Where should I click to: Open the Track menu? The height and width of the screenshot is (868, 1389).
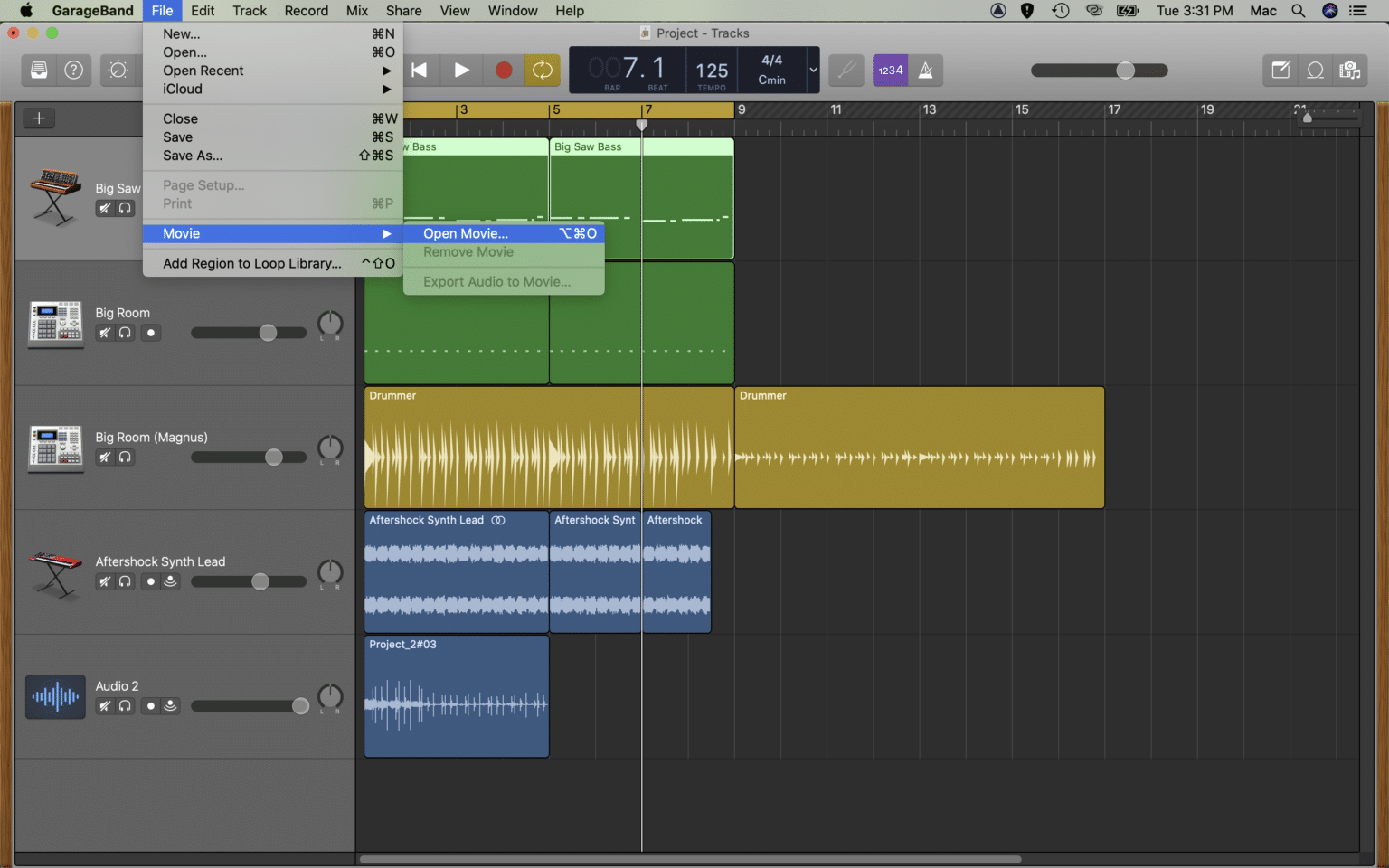point(250,11)
